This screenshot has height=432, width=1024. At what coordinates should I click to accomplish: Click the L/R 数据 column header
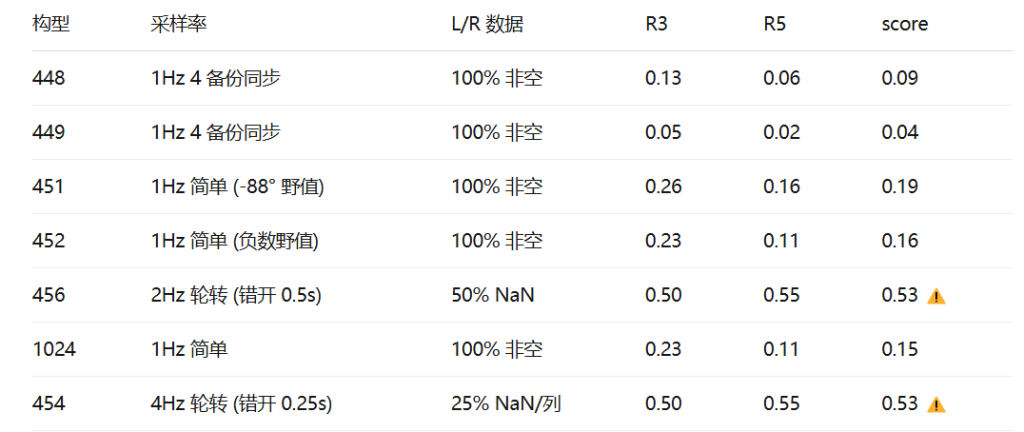pos(486,24)
